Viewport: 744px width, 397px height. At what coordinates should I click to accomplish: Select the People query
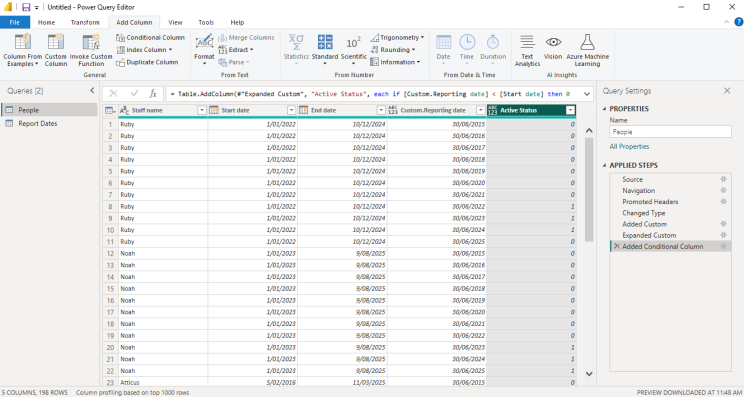[49, 110]
